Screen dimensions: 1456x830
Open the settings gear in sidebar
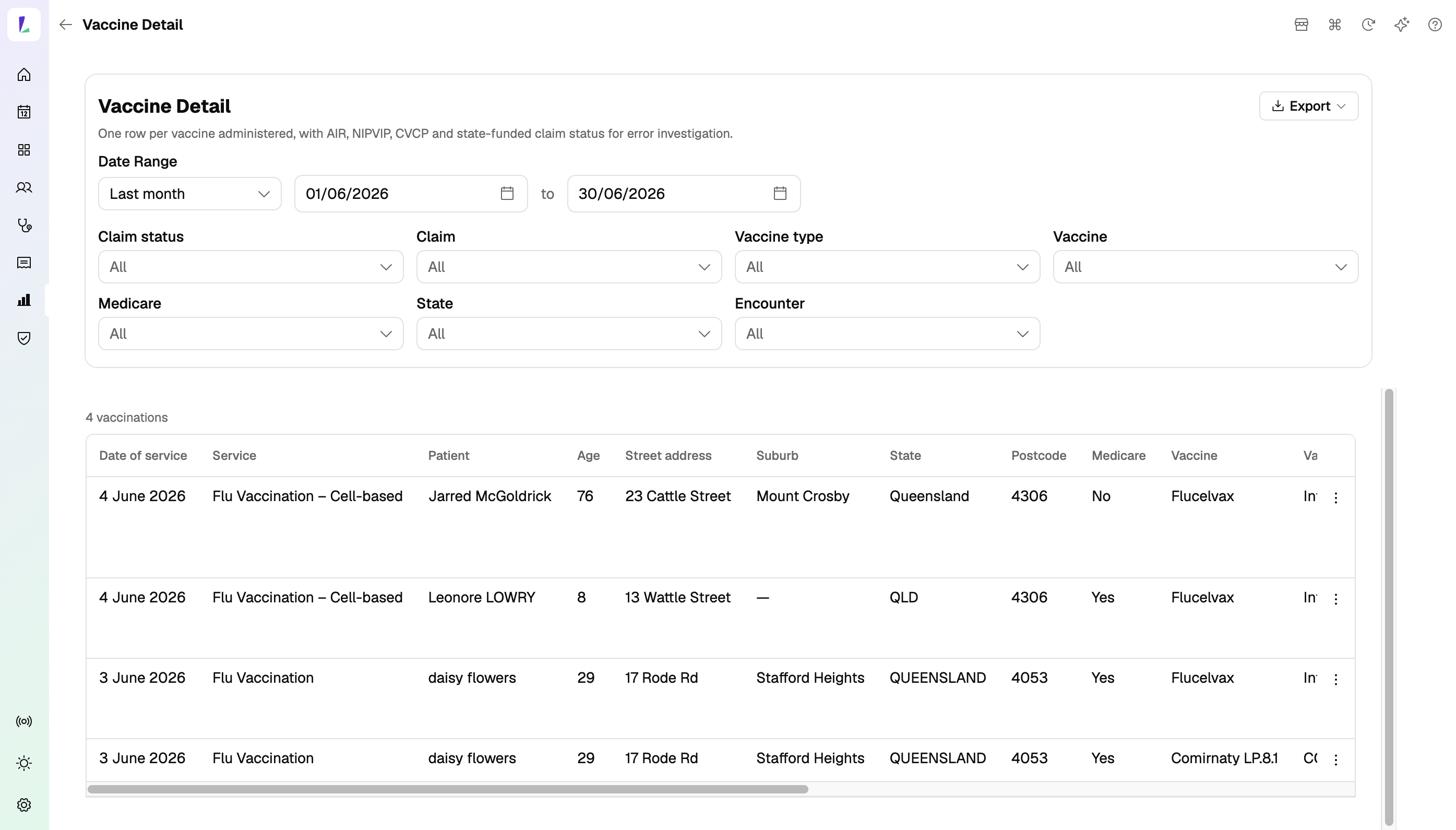click(24, 805)
